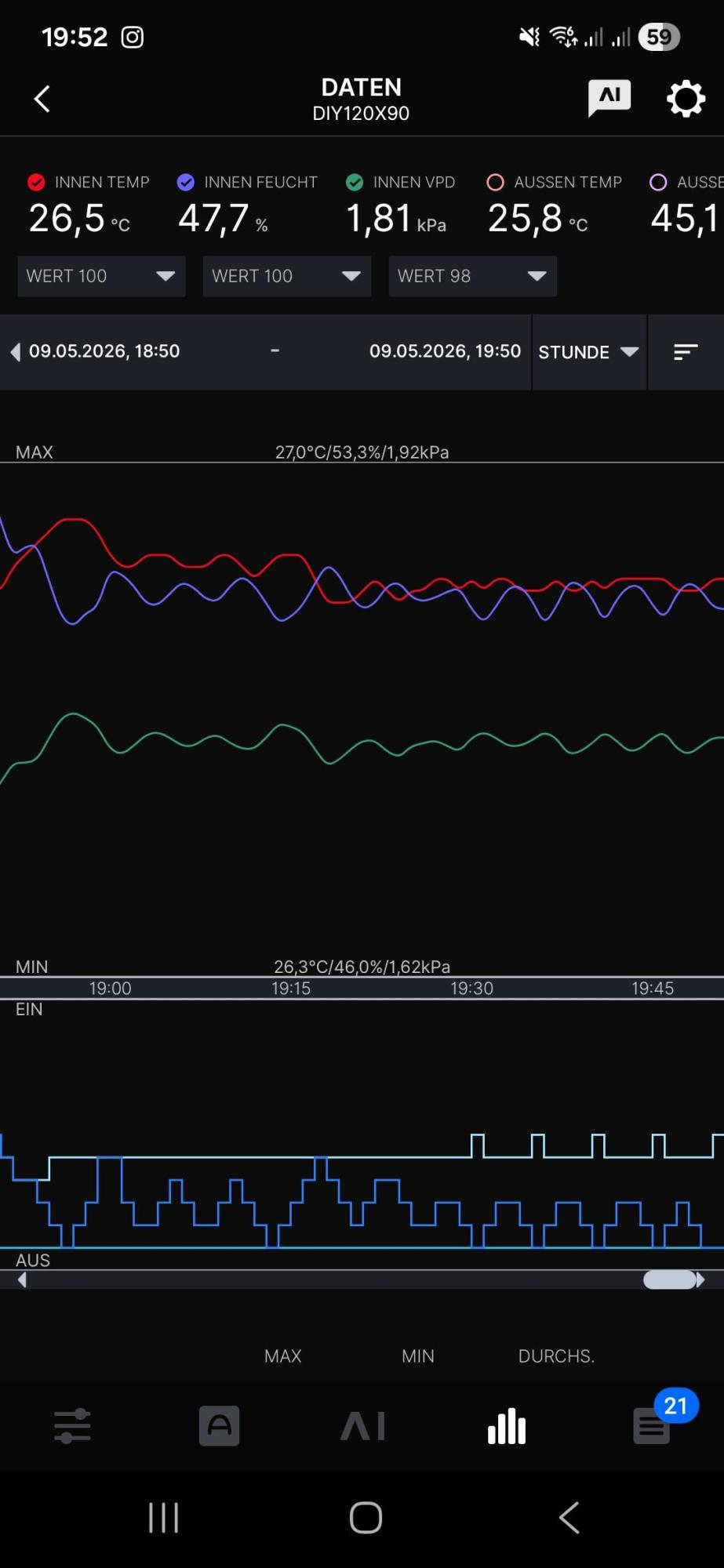This screenshot has height=1568, width=724.
Task: Open the STUNDE time range dropdown
Action: [588, 352]
